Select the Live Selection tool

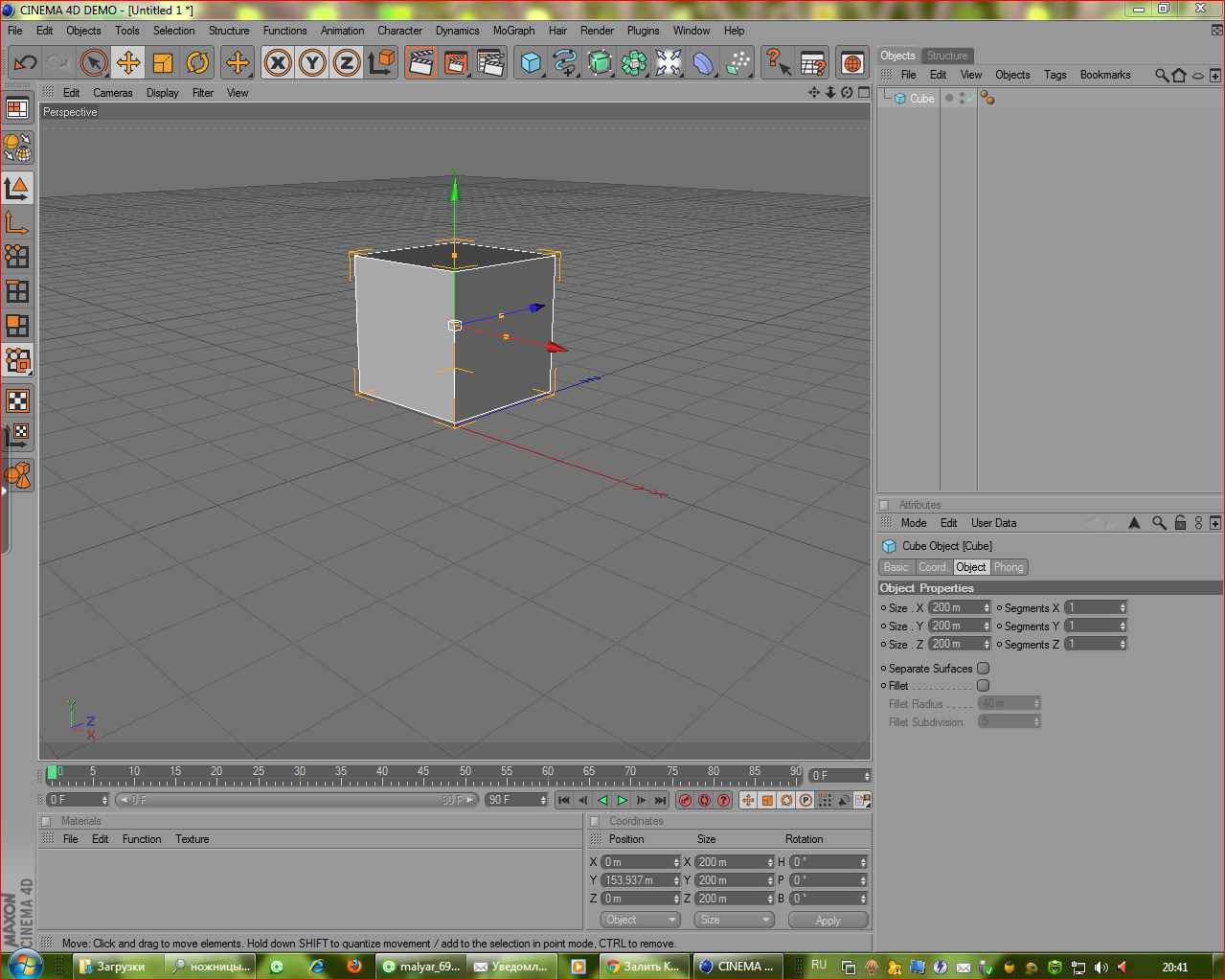click(93, 63)
